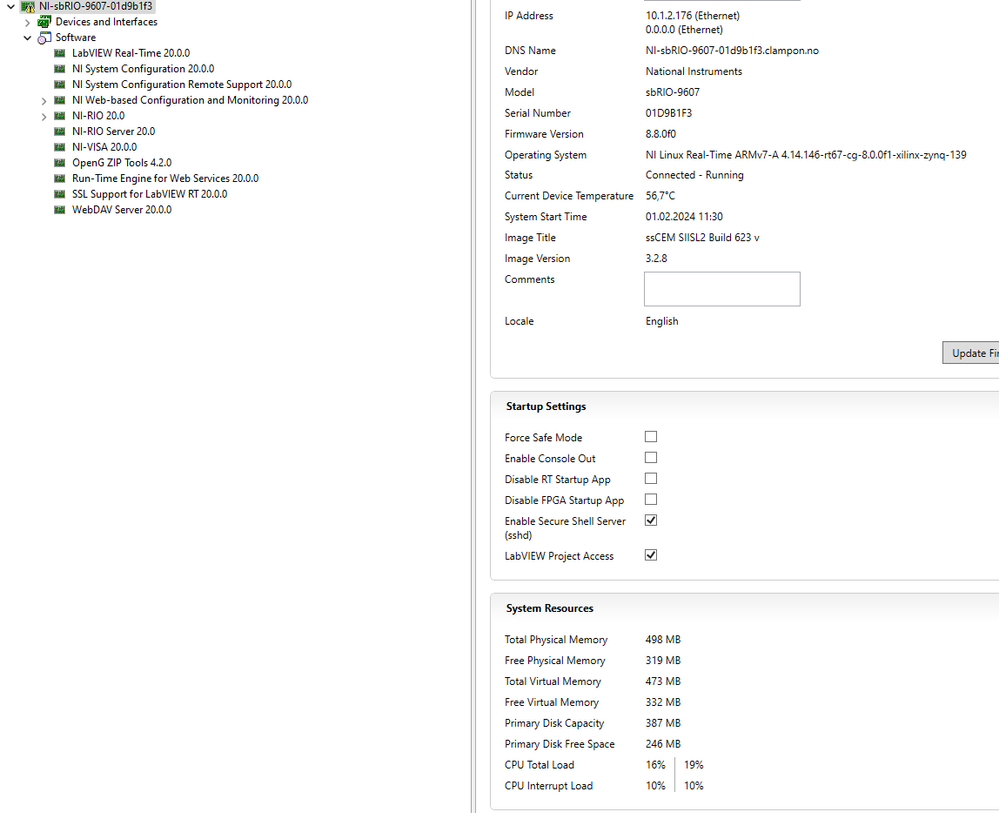Click the firmware version value 8.8.0f0
Viewport: 999px width, 813px height.
coord(661,134)
